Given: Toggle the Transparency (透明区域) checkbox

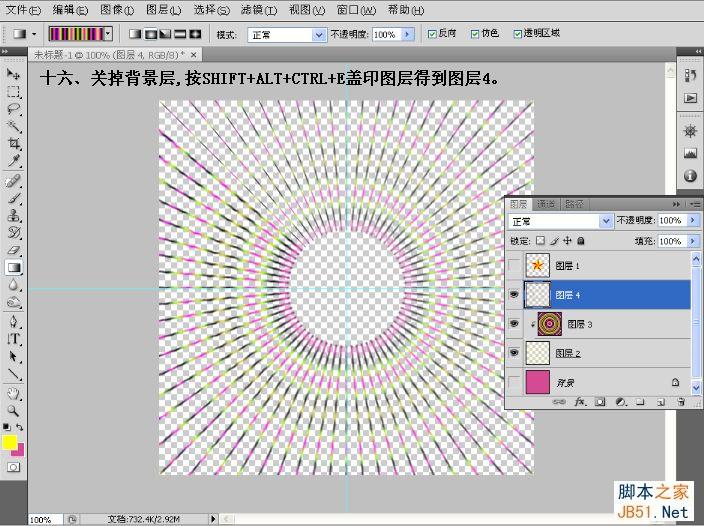Looking at the screenshot, I should click(518, 34).
